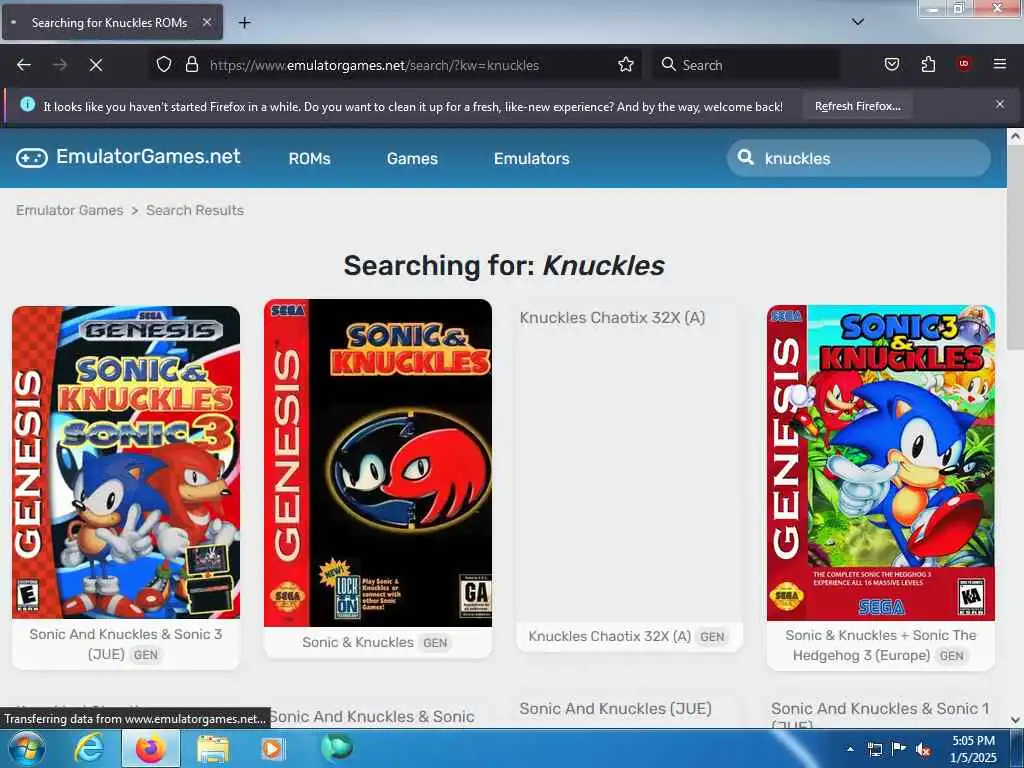
Task: Click Knuckles Chaotix 32X (A) bottom title
Action: (609, 636)
